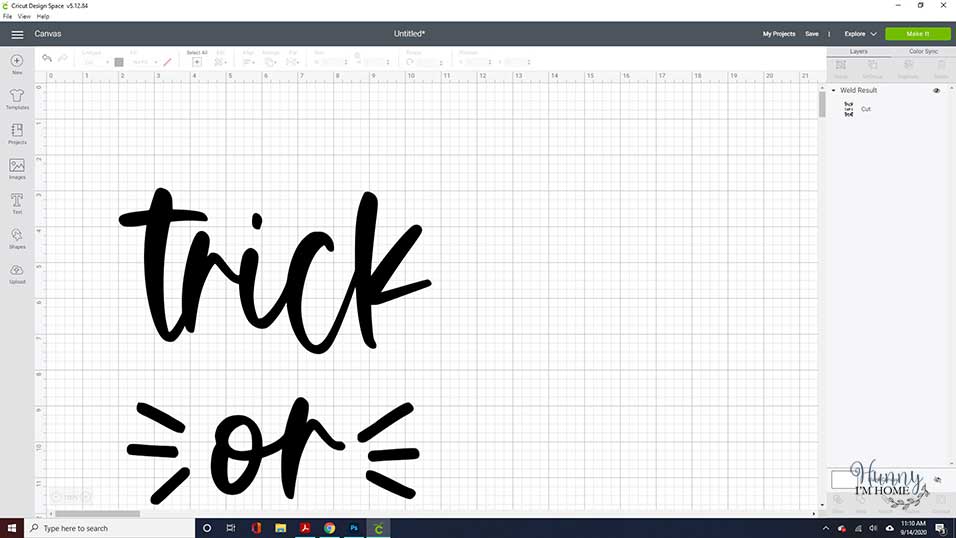Open the Upload panel
Image resolution: width=956 pixels, height=538 pixels.
point(17,273)
